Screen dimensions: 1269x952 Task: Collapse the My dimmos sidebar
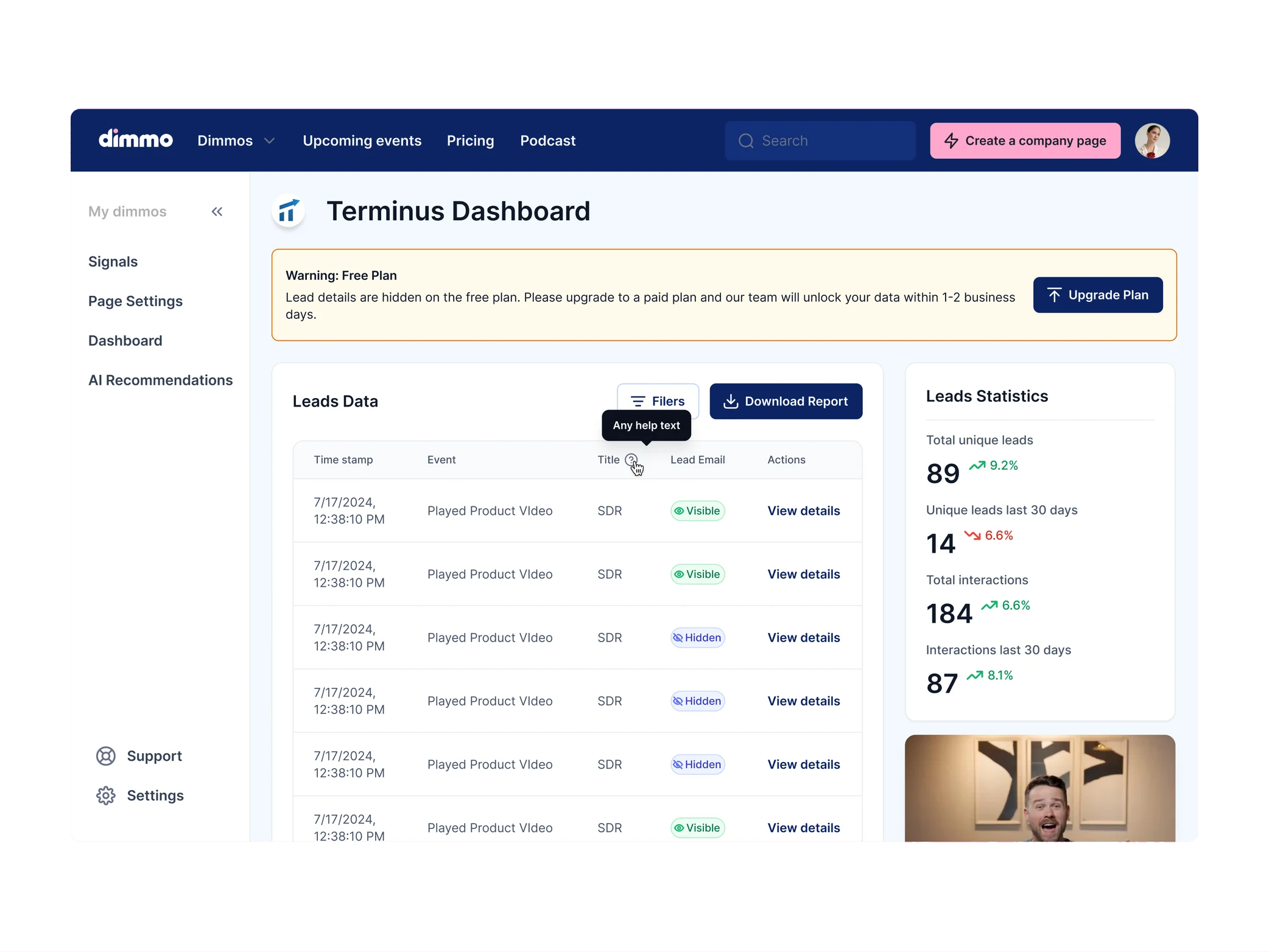217,212
